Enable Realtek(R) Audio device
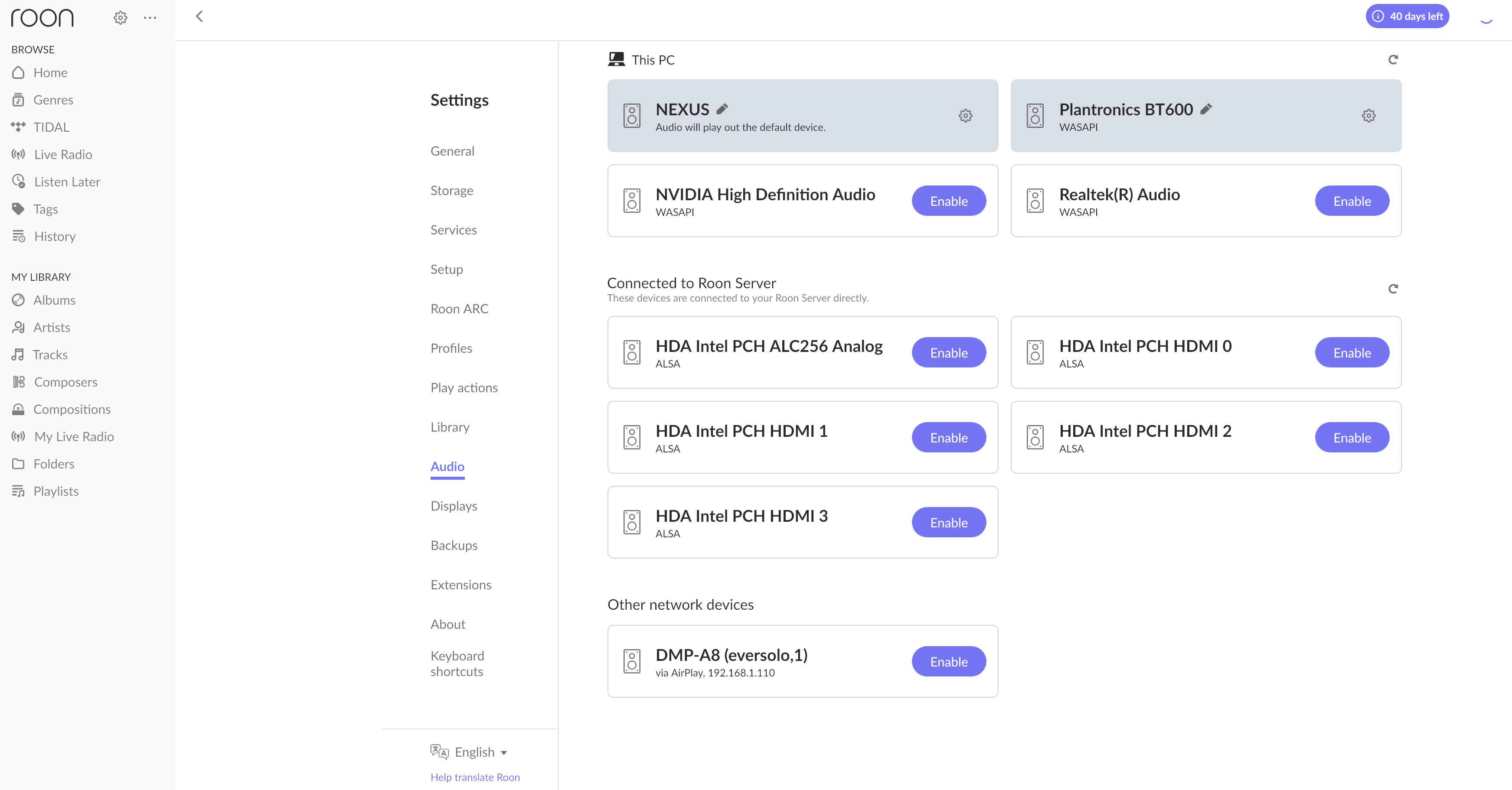The image size is (1512, 790). pyautogui.click(x=1352, y=201)
